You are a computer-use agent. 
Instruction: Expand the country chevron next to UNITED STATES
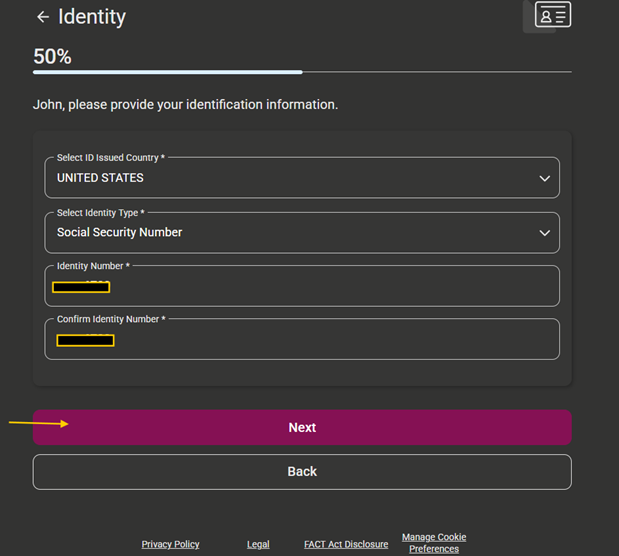[545, 178]
